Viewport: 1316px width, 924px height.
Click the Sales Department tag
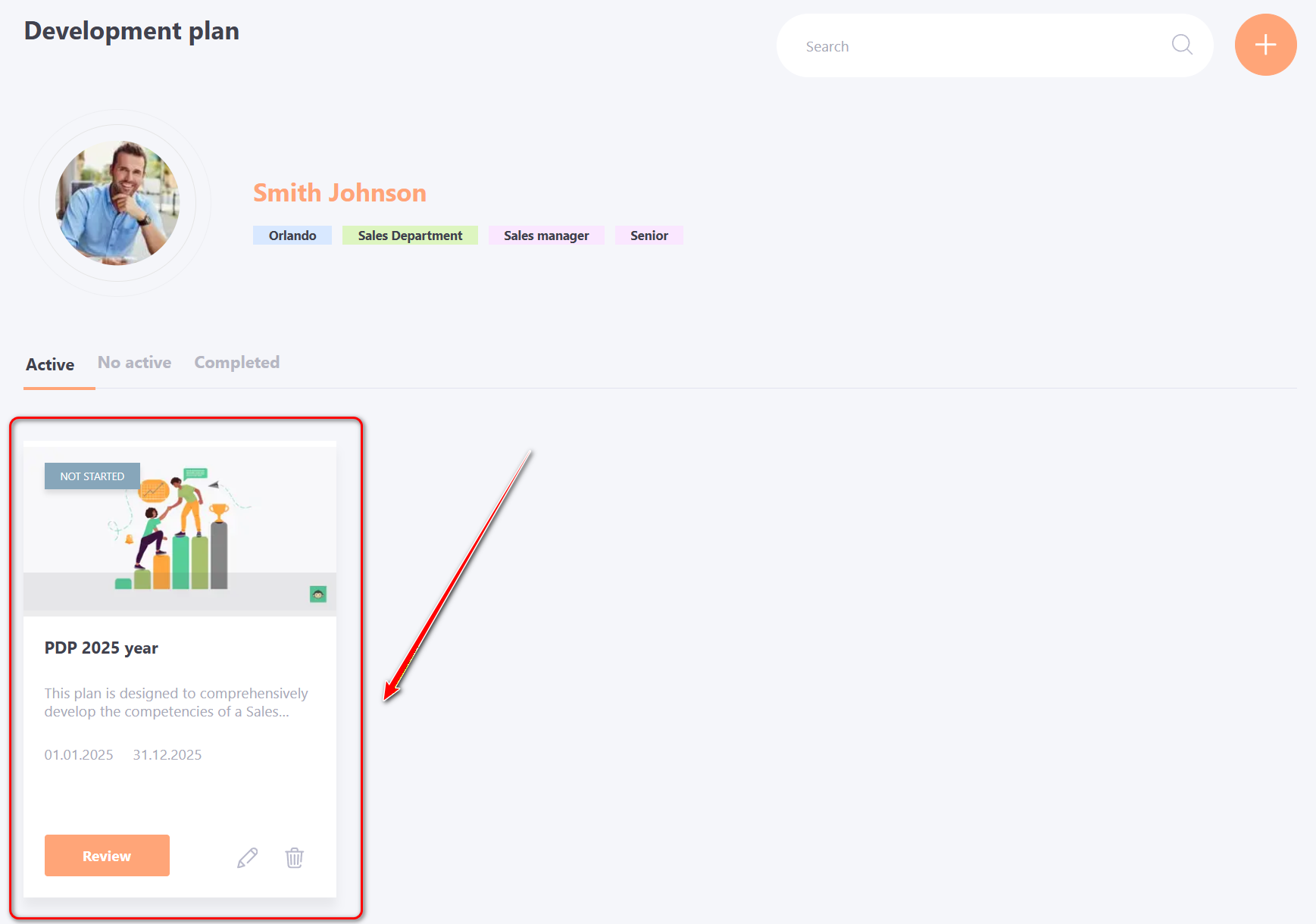410,236
